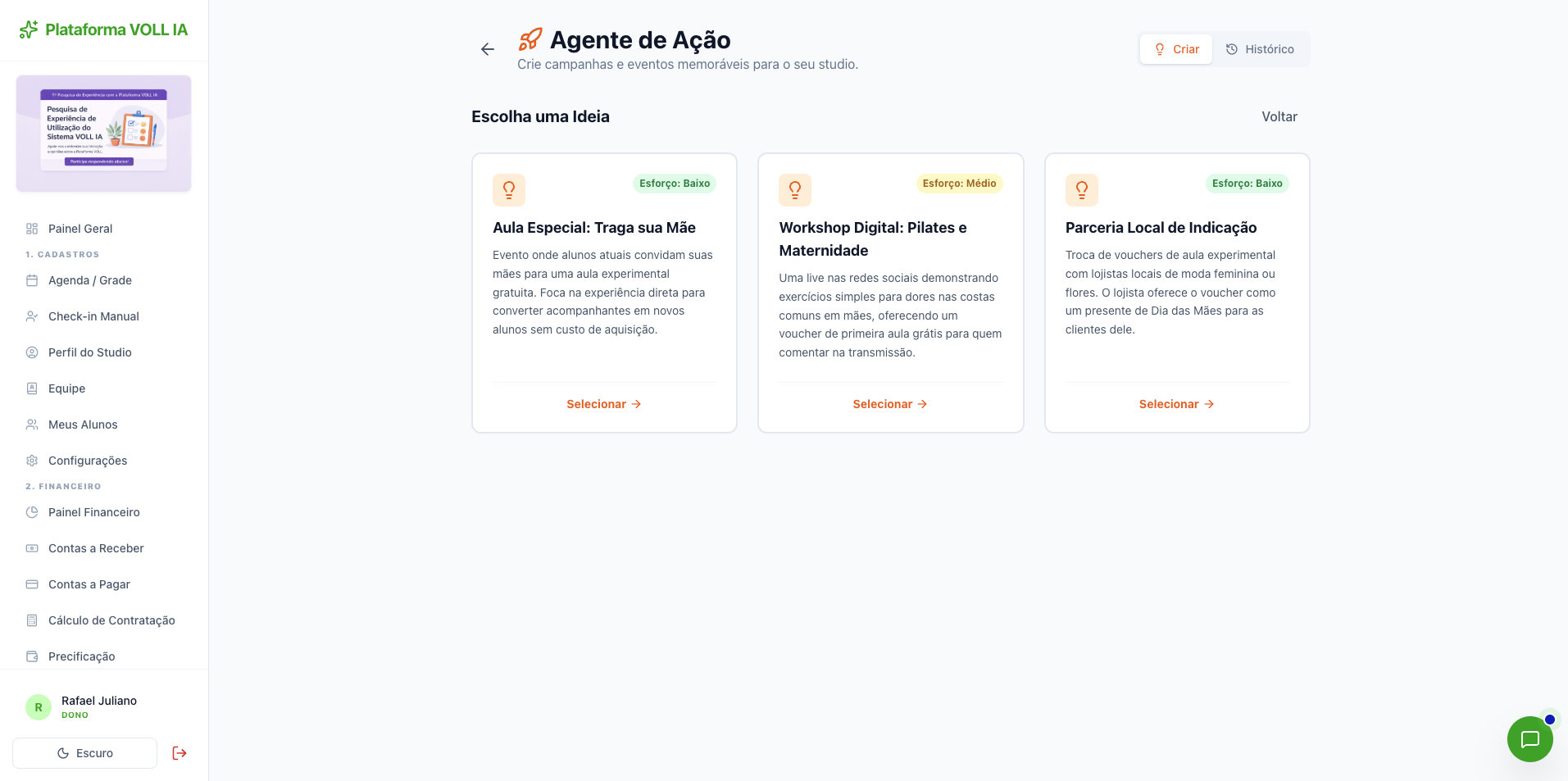Click the logout icon in sidebar footer
The height and width of the screenshot is (781, 1568).
(x=180, y=753)
